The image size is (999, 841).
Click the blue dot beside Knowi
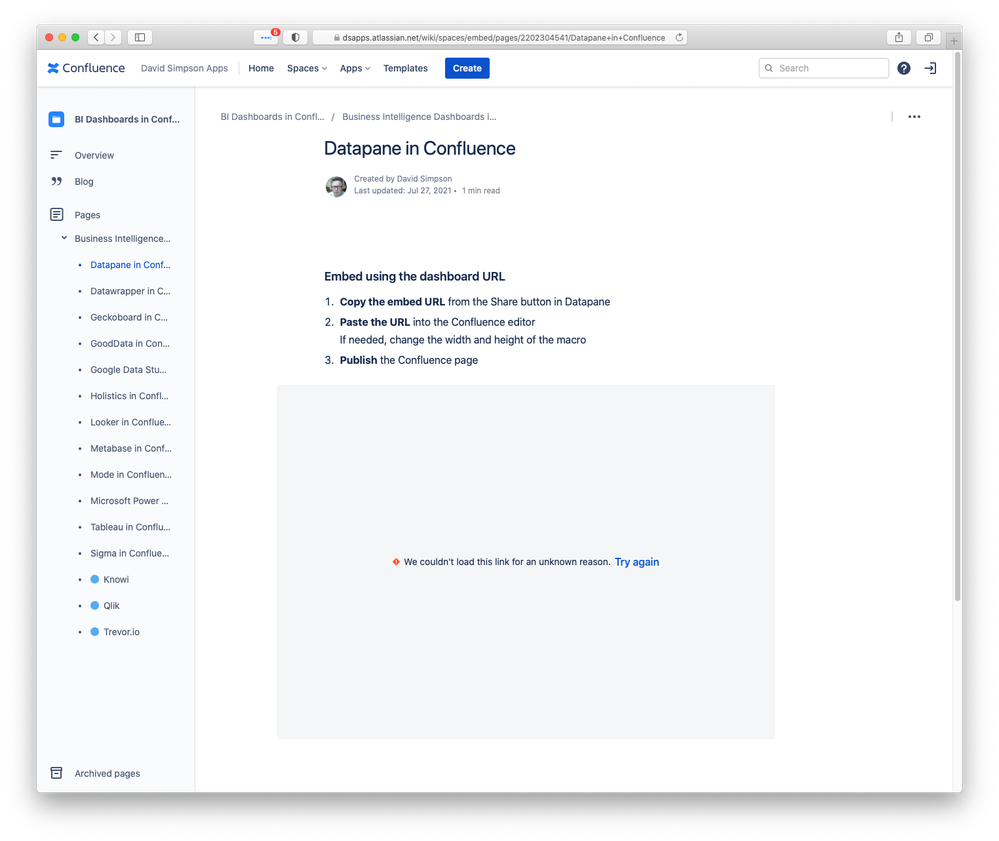[95, 579]
